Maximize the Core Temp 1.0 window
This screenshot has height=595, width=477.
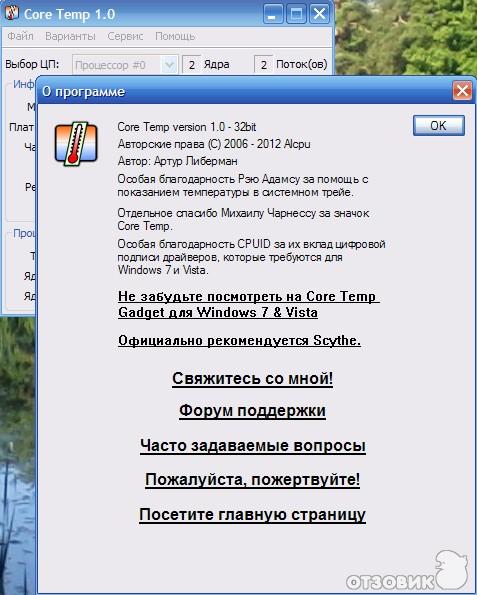(x=296, y=14)
